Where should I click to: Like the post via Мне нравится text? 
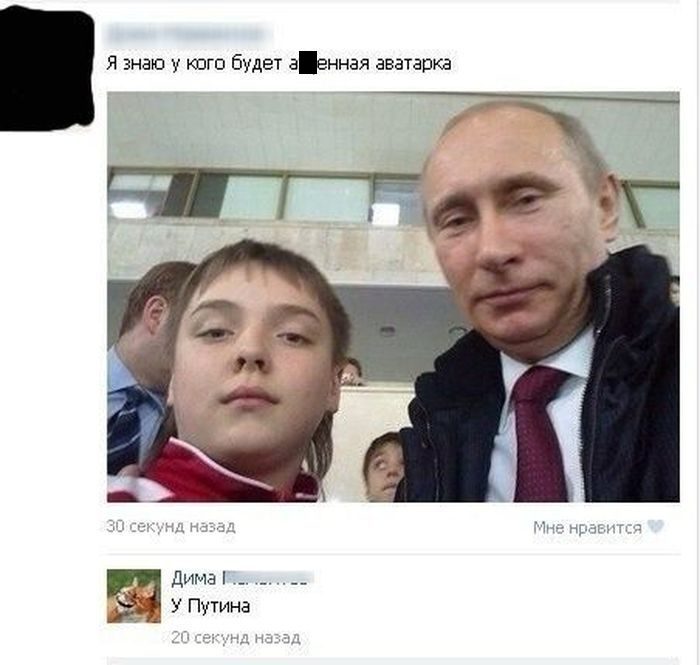[x=587, y=528]
